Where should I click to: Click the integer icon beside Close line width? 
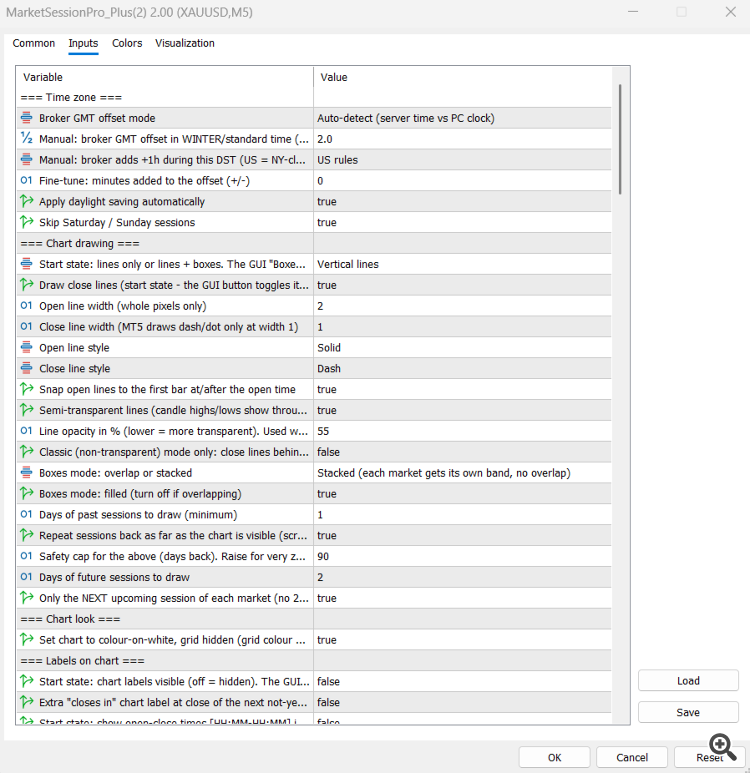(27, 326)
